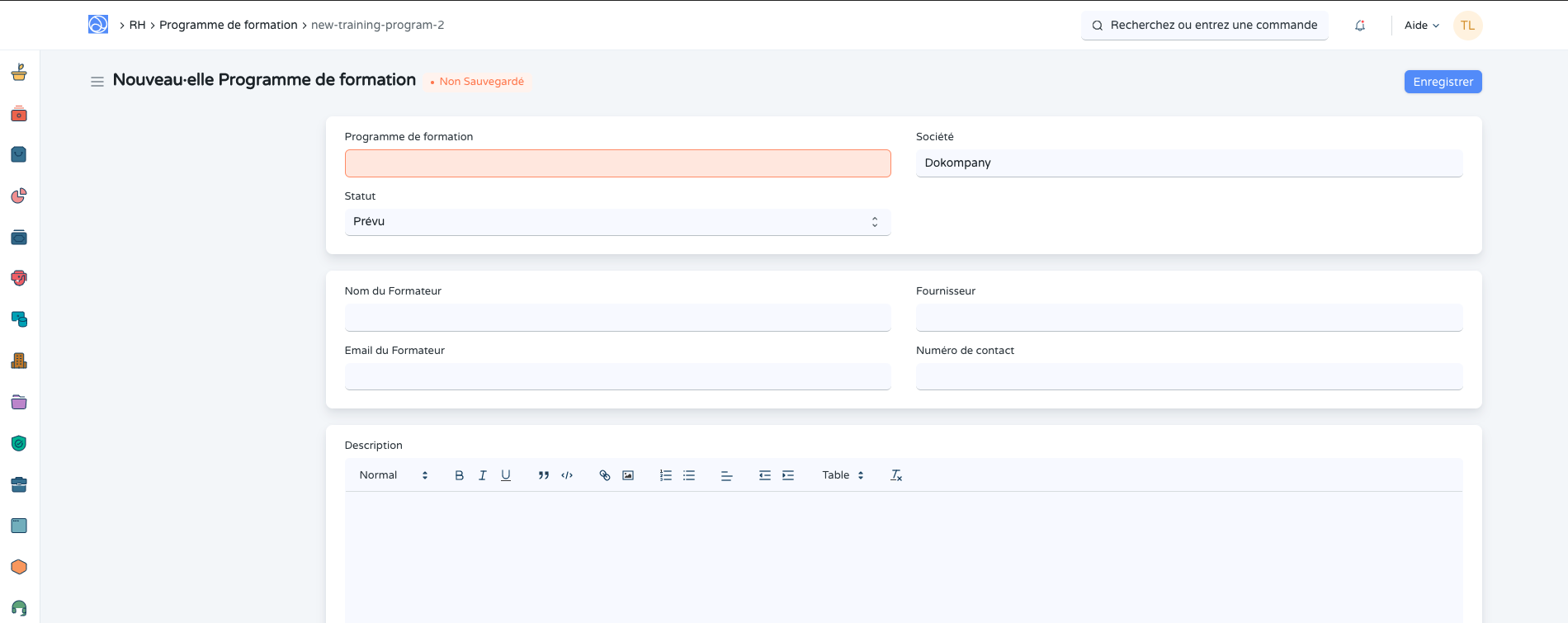Go to the RH breadcrumb
The image size is (1568, 623).
tap(137, 26)
